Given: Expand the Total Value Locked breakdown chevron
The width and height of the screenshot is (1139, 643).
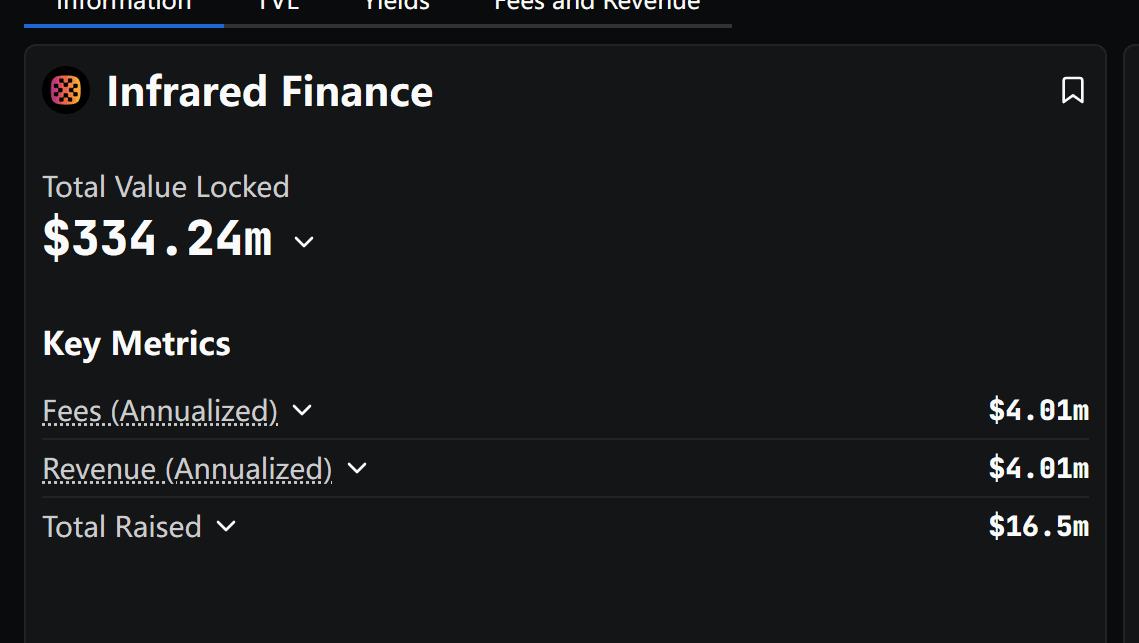Looking at the screenshot, I should (304, 241).
